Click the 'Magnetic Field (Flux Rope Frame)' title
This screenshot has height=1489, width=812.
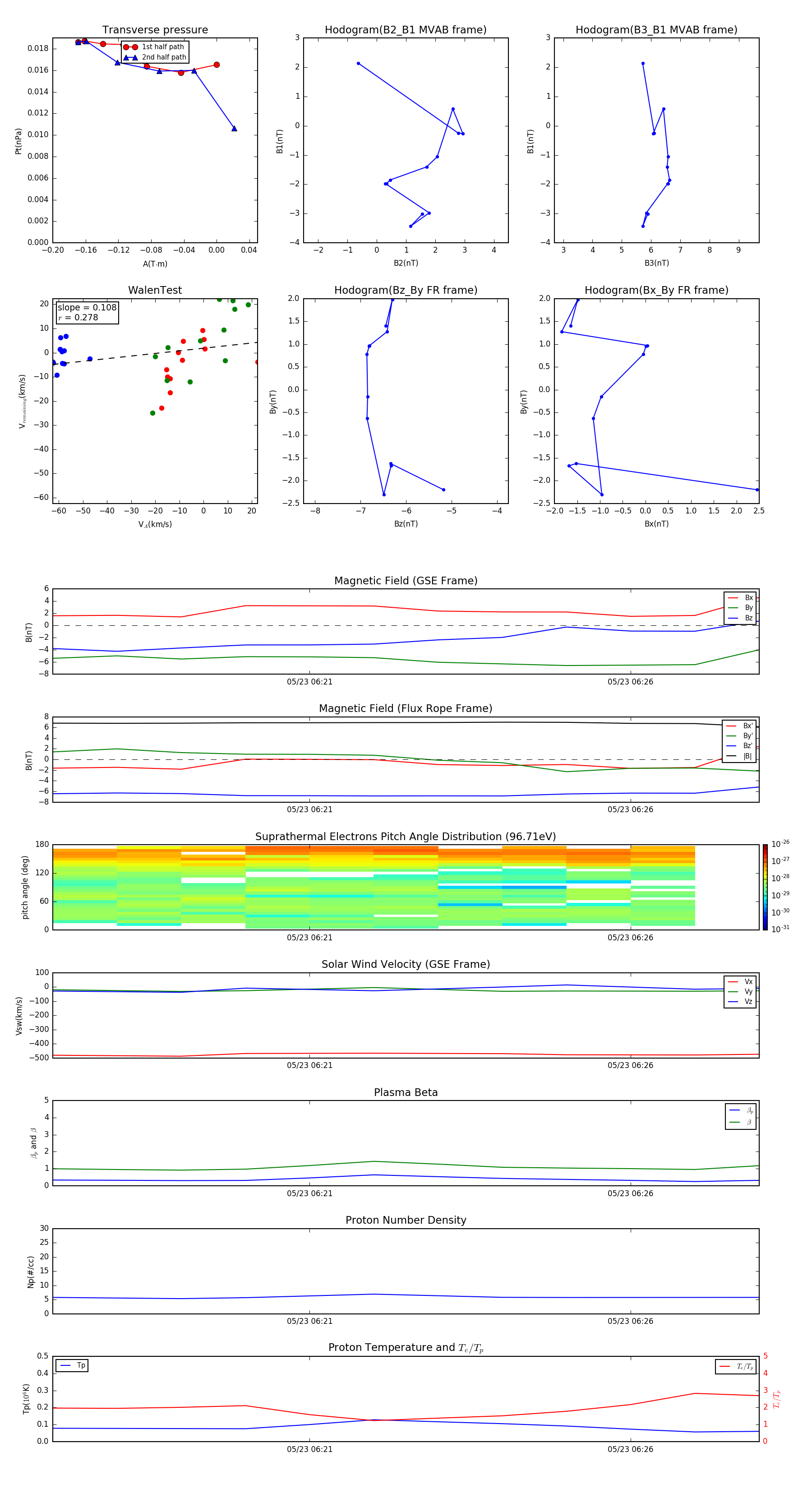[406, 709]
